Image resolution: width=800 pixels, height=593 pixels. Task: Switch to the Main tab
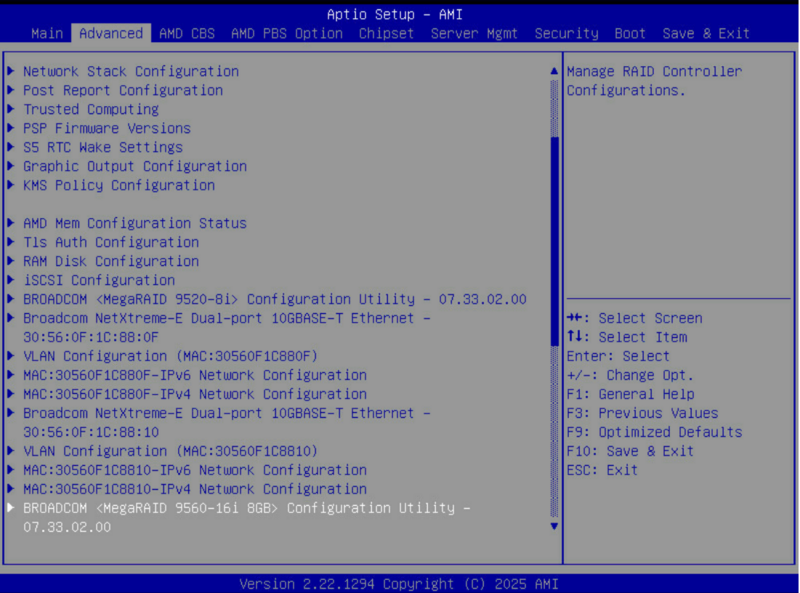tap(47, 34)
